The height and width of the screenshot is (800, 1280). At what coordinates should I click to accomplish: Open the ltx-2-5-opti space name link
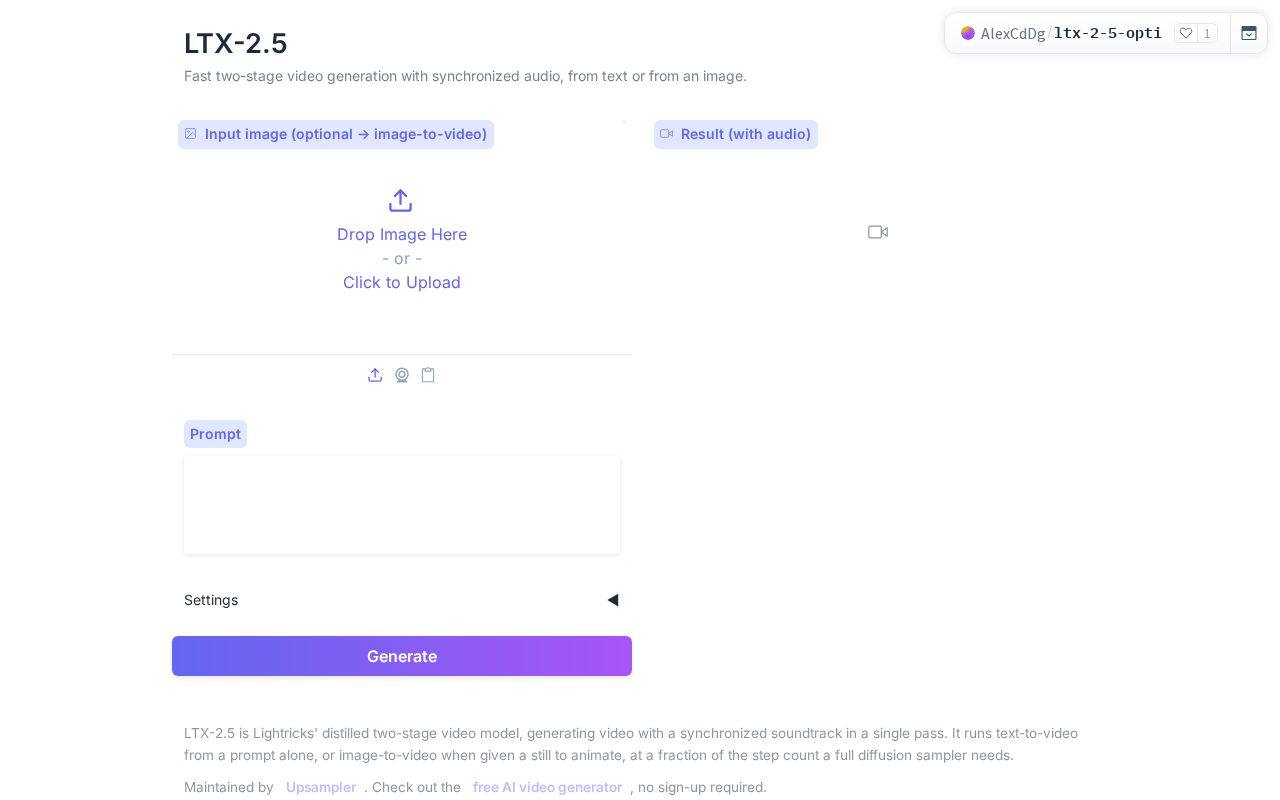[1108, 33]
